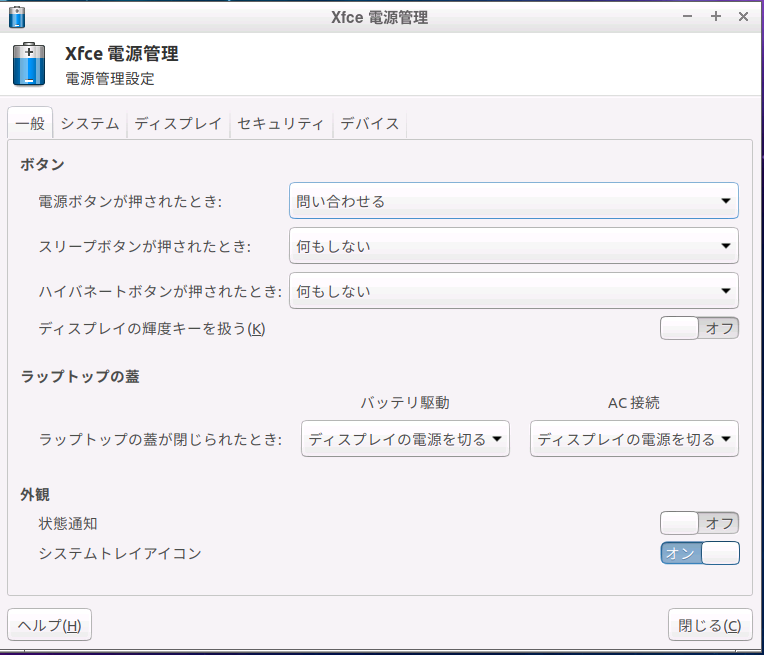Turn off the システムトレイアイコン switch
Image resolution: width=764 pixels, height=655 pixels.
pos(700,553)
